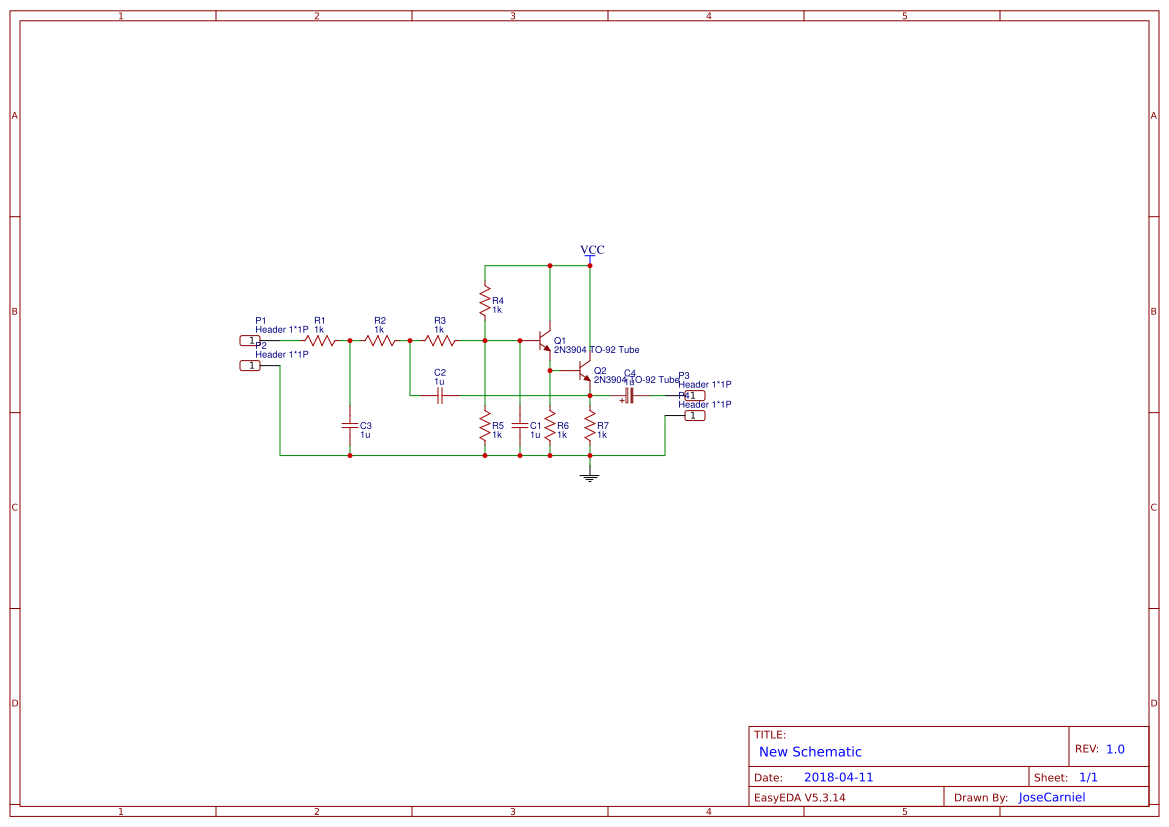This screenshot has width=1169, height=827.
Task: Click the 2018-04-11 date field
Action: point(840,776)
